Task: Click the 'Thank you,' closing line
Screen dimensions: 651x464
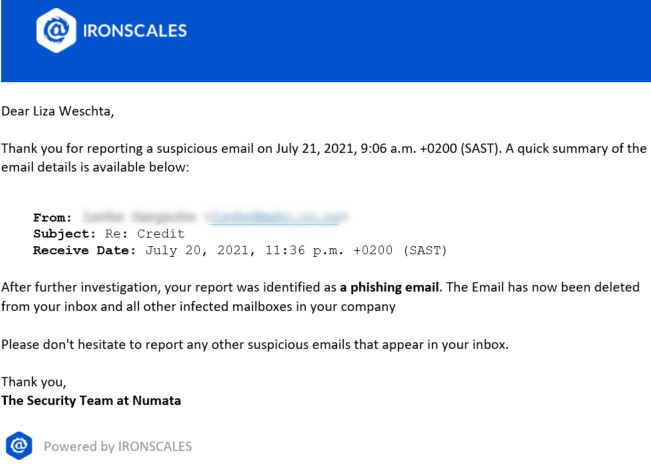Action: tap(34, 382)
